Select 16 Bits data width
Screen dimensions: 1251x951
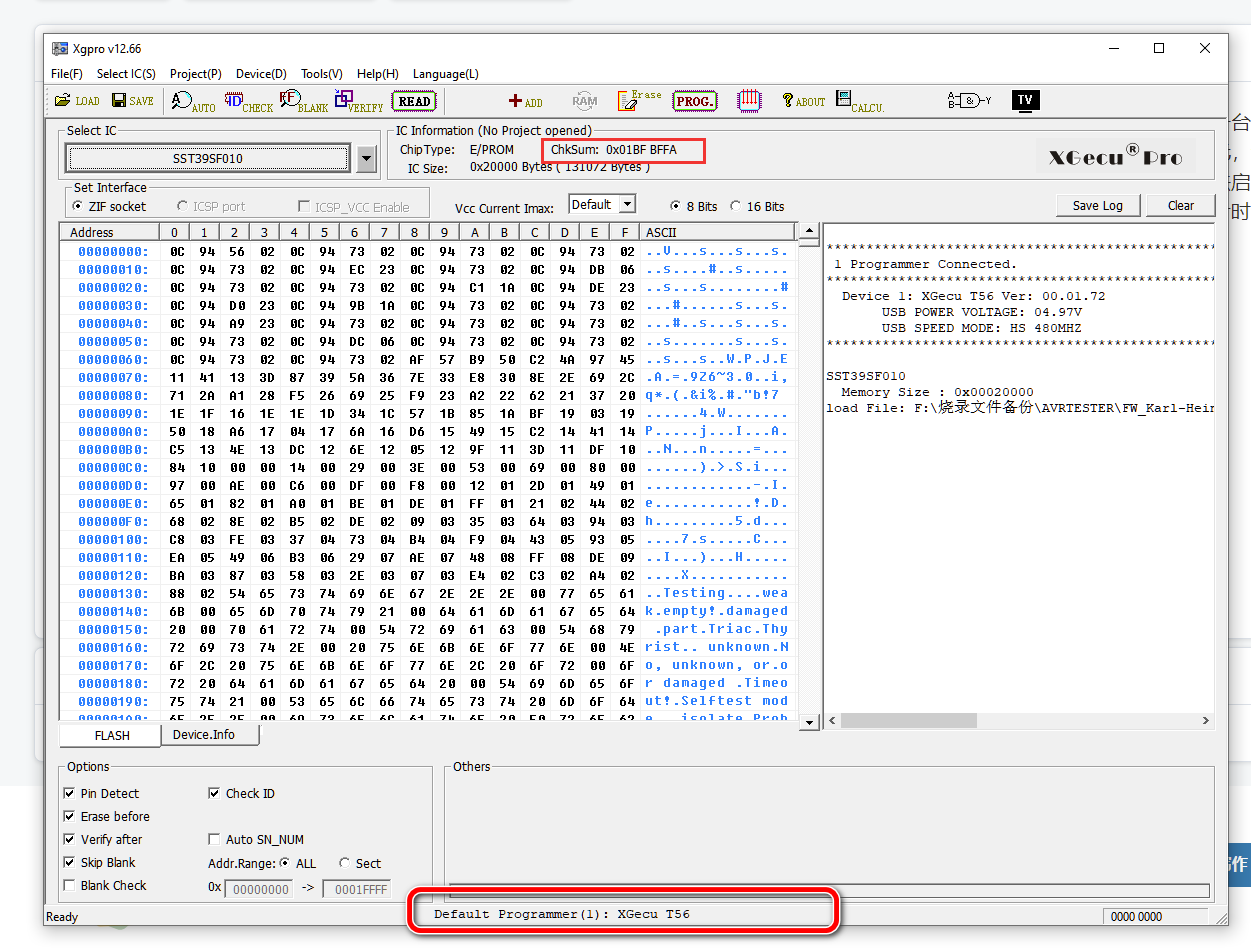point(757,206)
